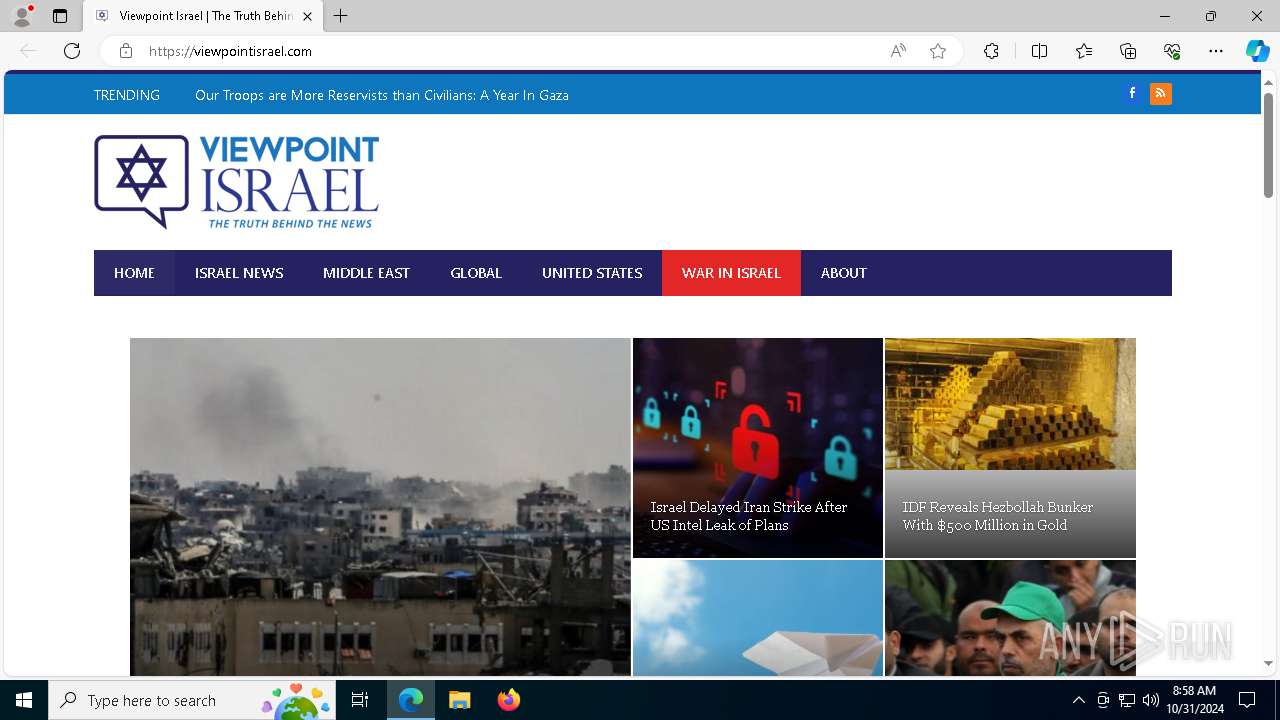Open the UNITED STATES section
Image resolution: width=1280 pixels, height=720 pixels.
tap(592, 273)
